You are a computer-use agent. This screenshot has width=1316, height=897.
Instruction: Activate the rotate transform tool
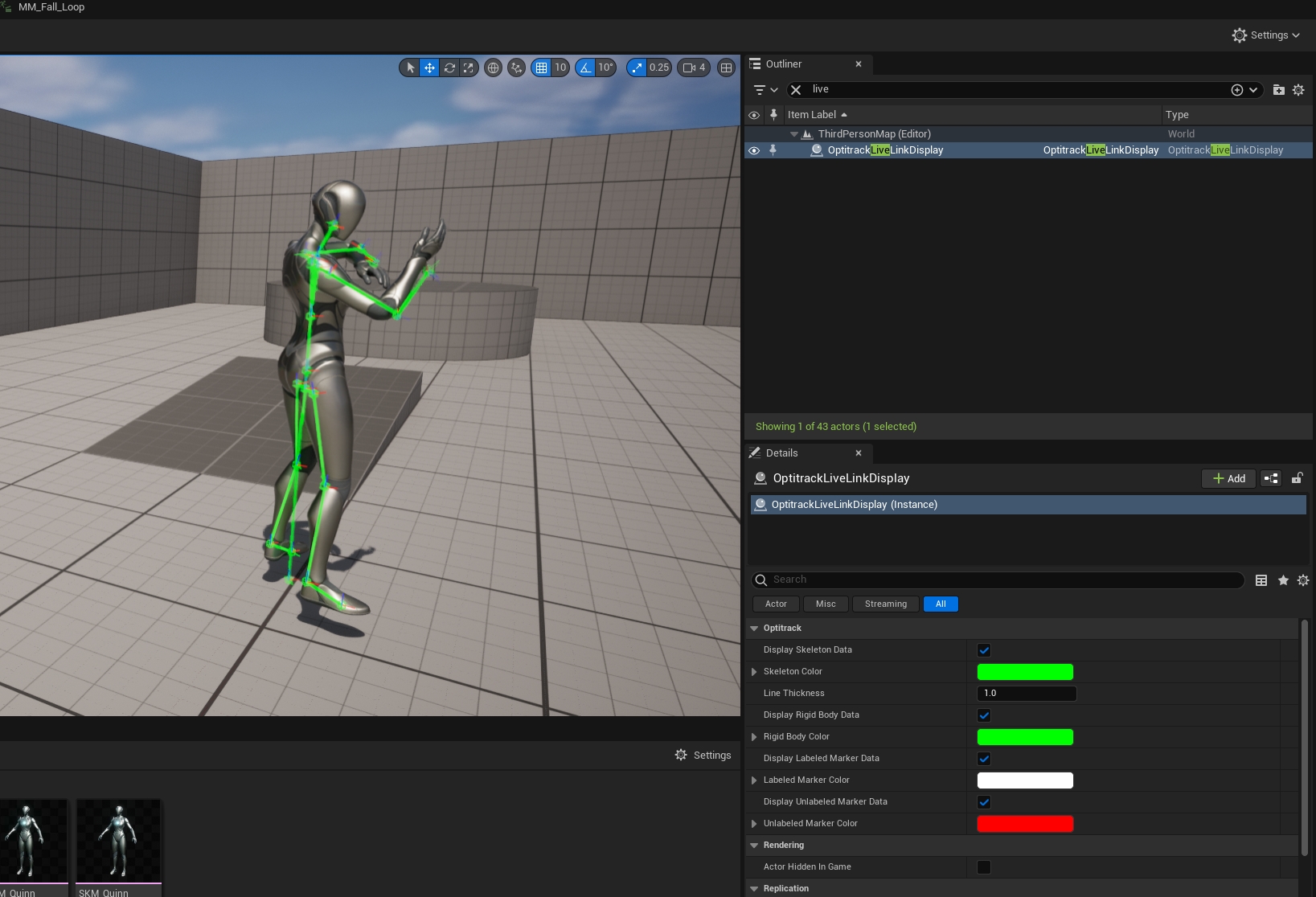449,68
